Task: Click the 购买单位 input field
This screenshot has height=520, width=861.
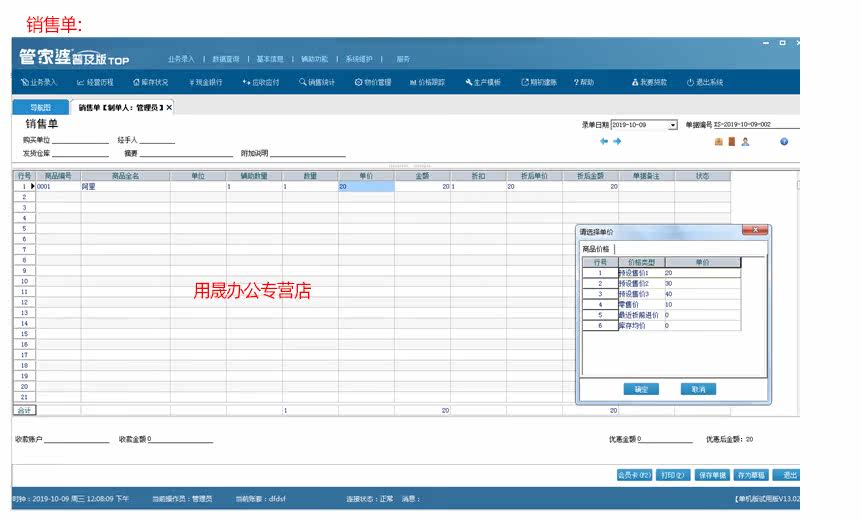Action: (81, 140)
